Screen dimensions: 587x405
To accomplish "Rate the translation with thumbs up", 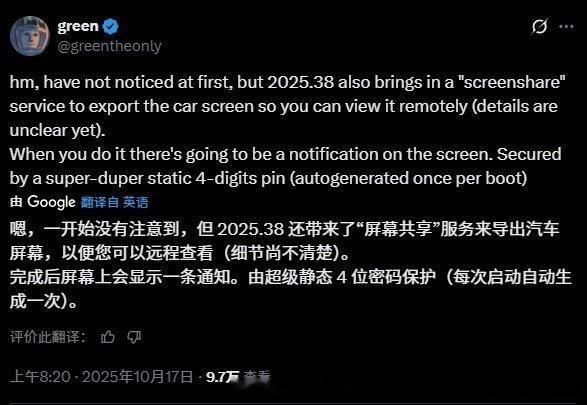I will click(x=108, y=337).
